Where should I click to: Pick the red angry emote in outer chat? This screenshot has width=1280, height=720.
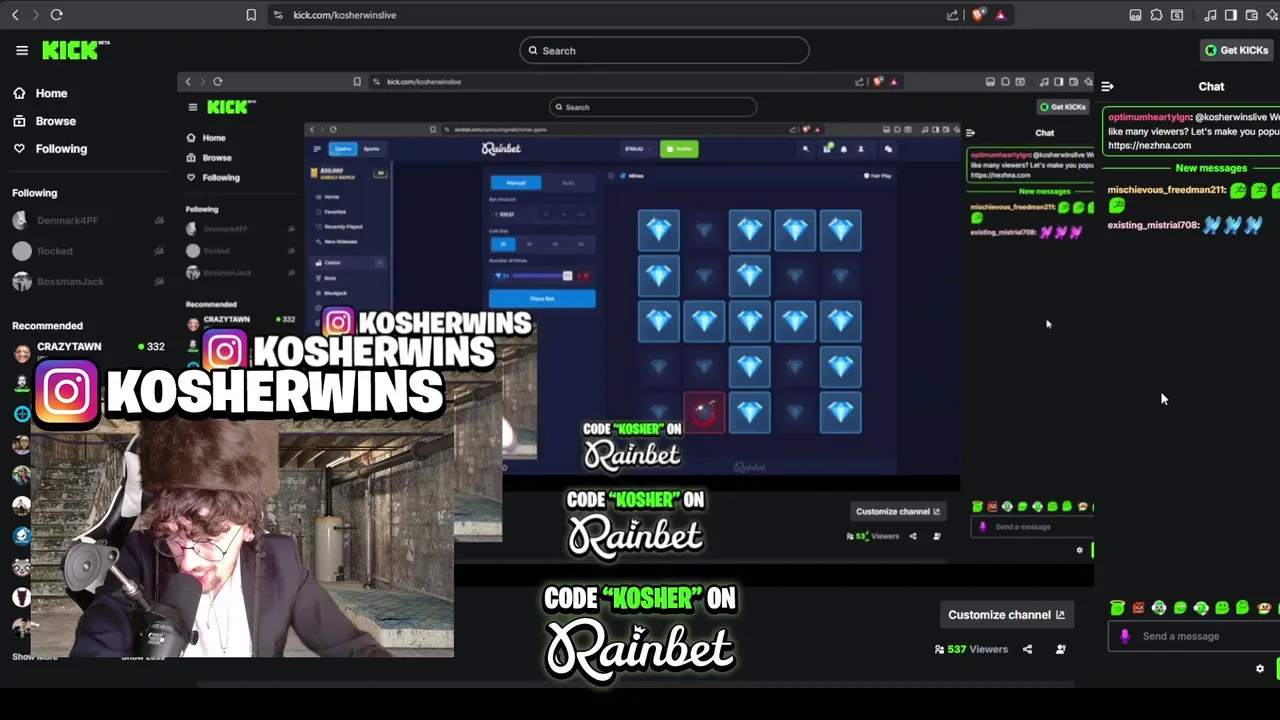click(x=1138, y=607)
